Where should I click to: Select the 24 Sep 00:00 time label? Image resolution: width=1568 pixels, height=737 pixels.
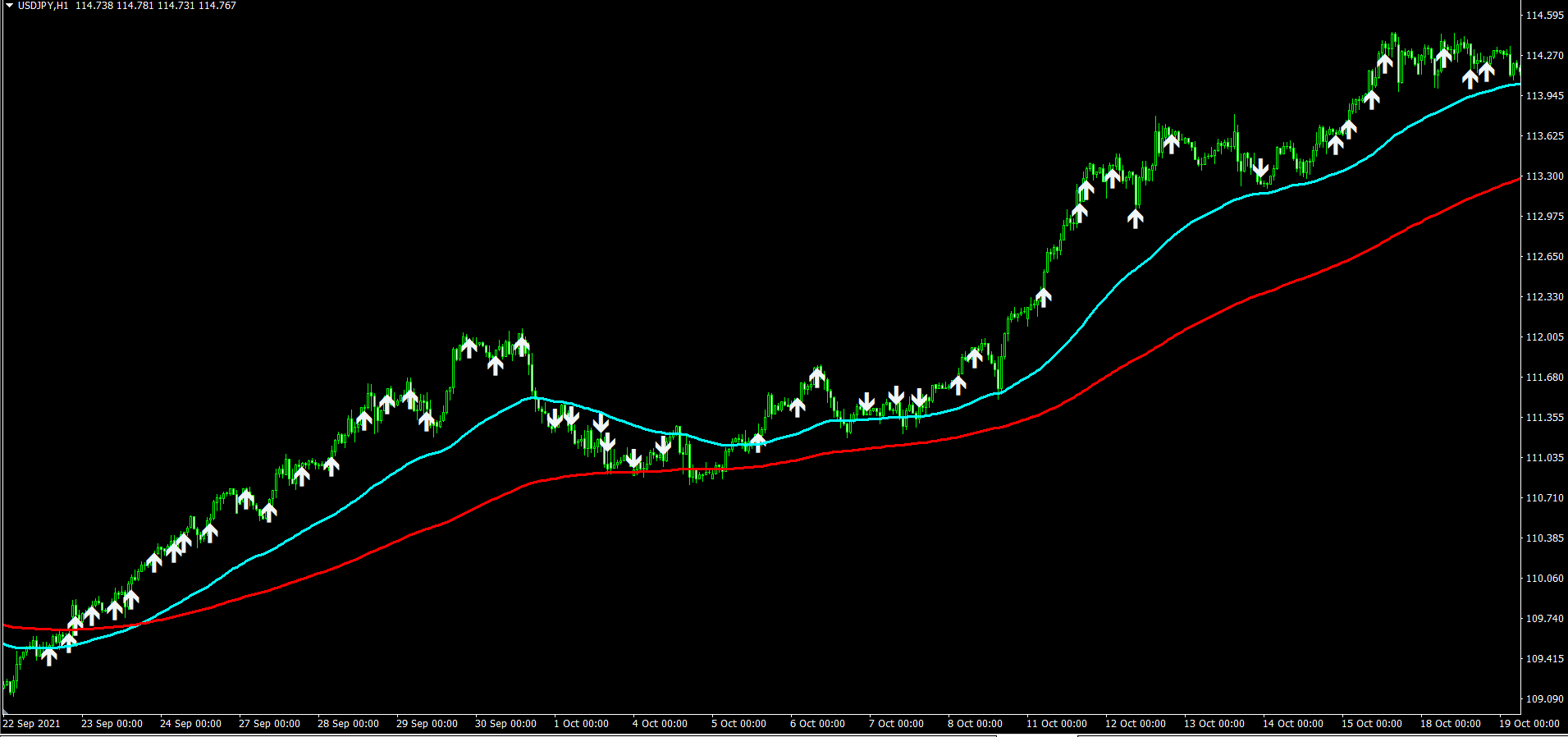tap(190, 724)
